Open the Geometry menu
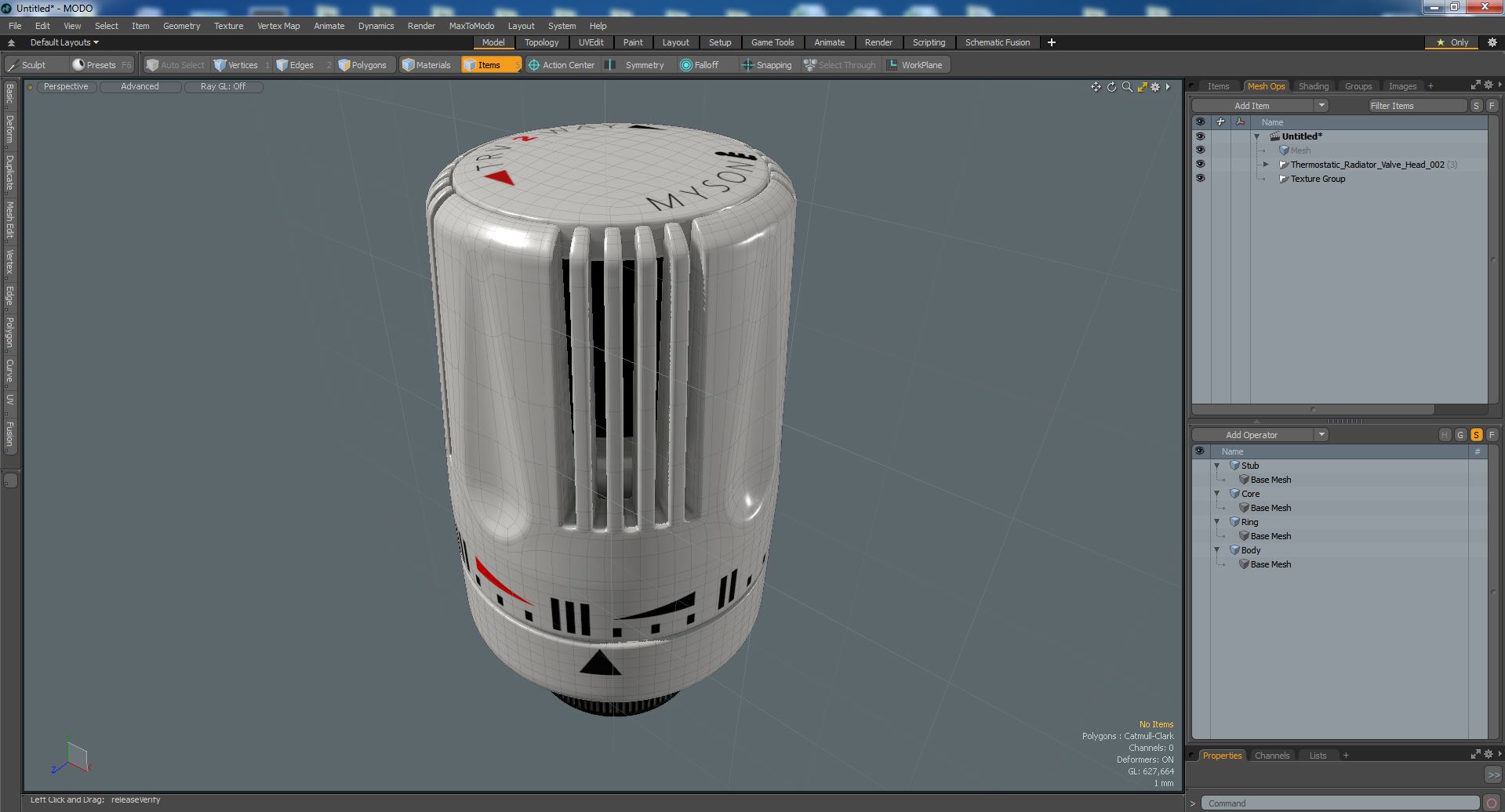Viewport: 1505px width, 812px height. click(181, 26)
